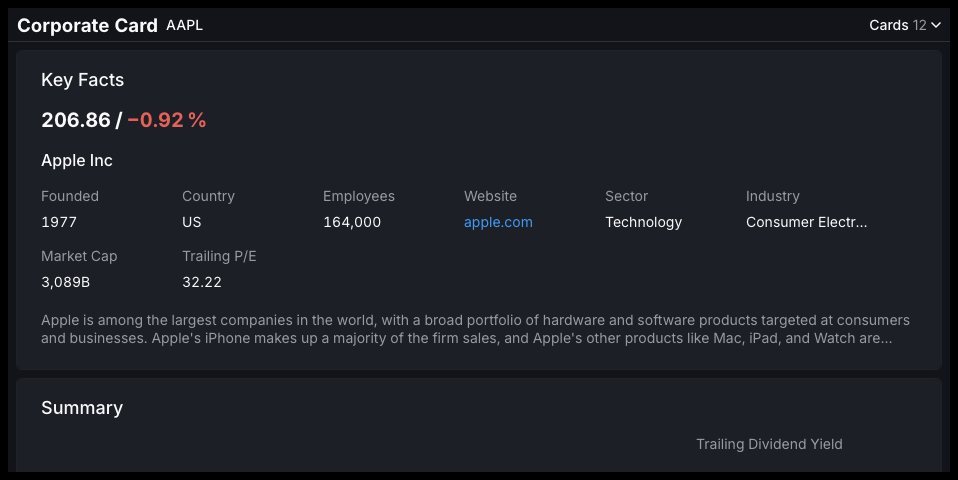Open the apple.com website link
The image size is (958, 480).
tap(498, 222)
